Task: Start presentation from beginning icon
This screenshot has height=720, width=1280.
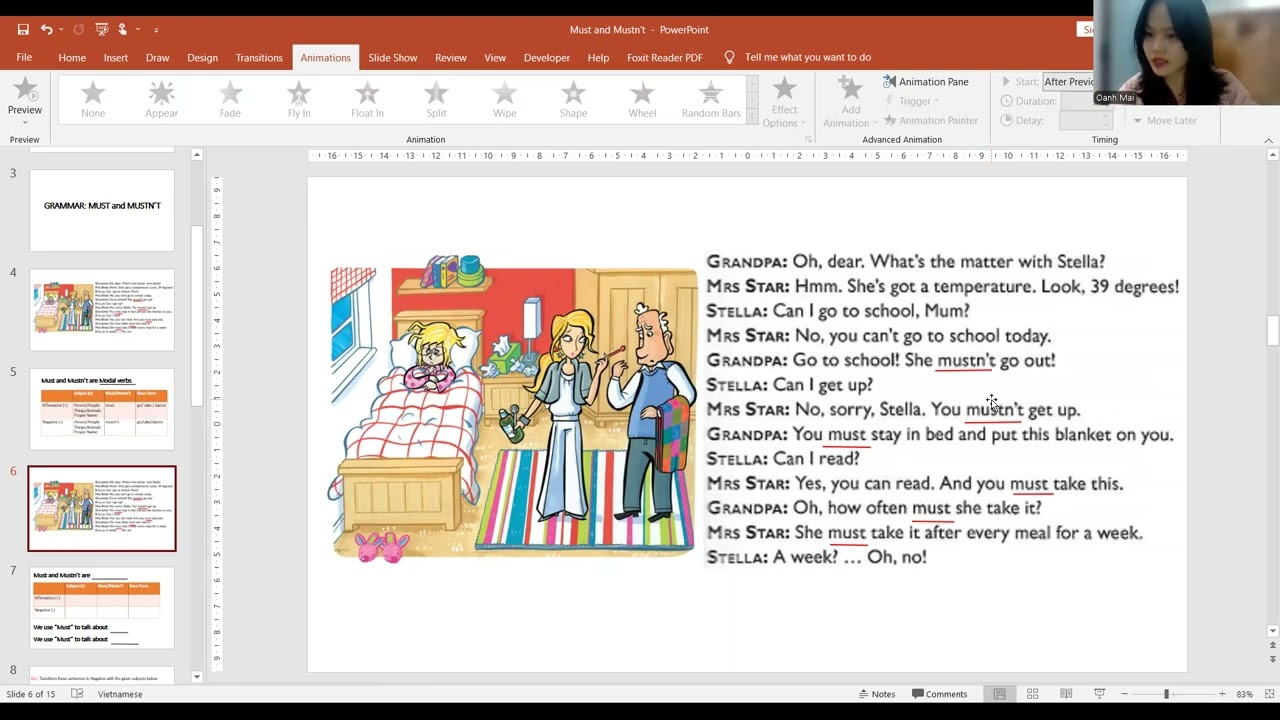Action: coord(101,30)
